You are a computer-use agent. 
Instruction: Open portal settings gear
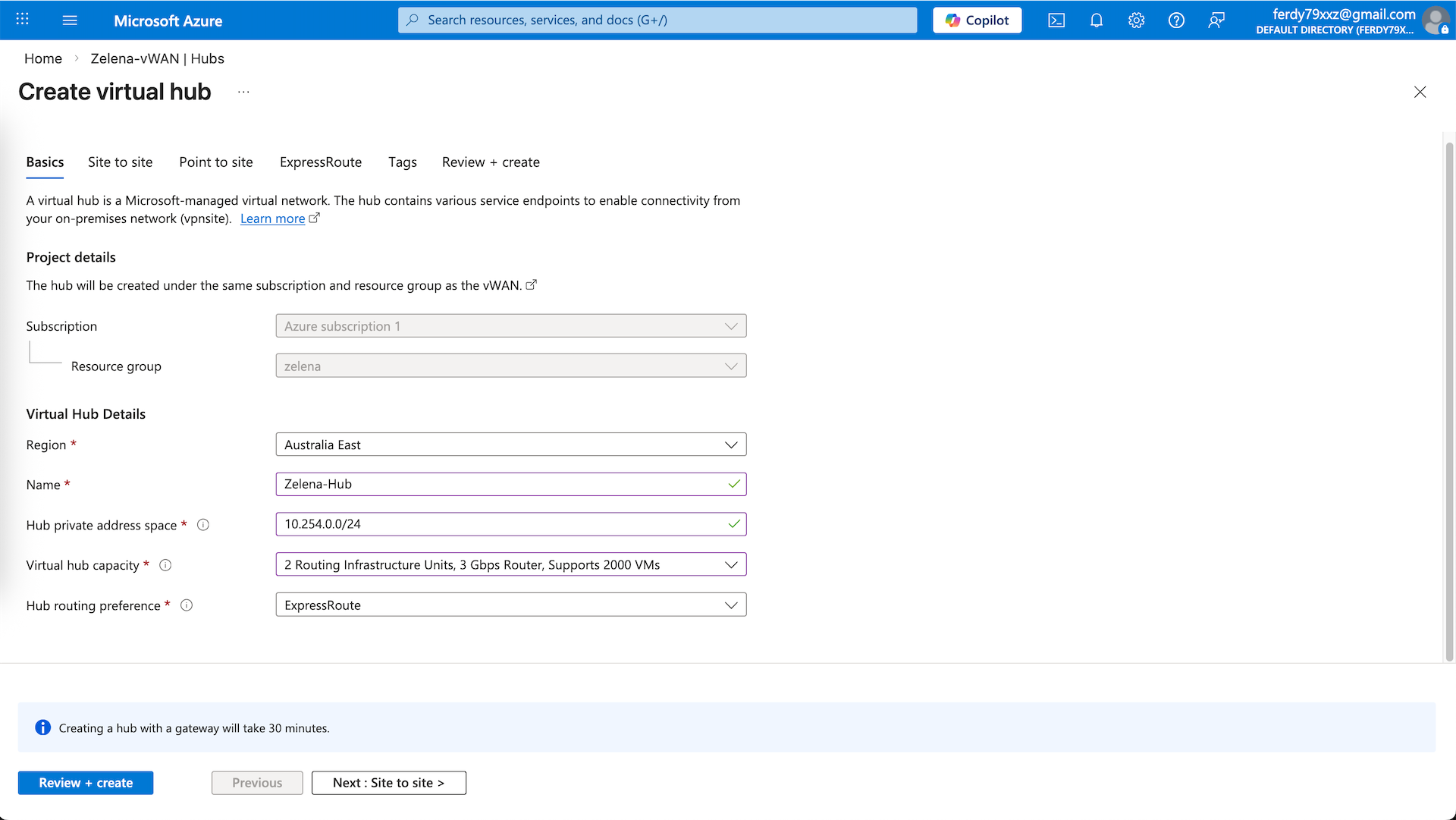click(x=1136, y=20)
